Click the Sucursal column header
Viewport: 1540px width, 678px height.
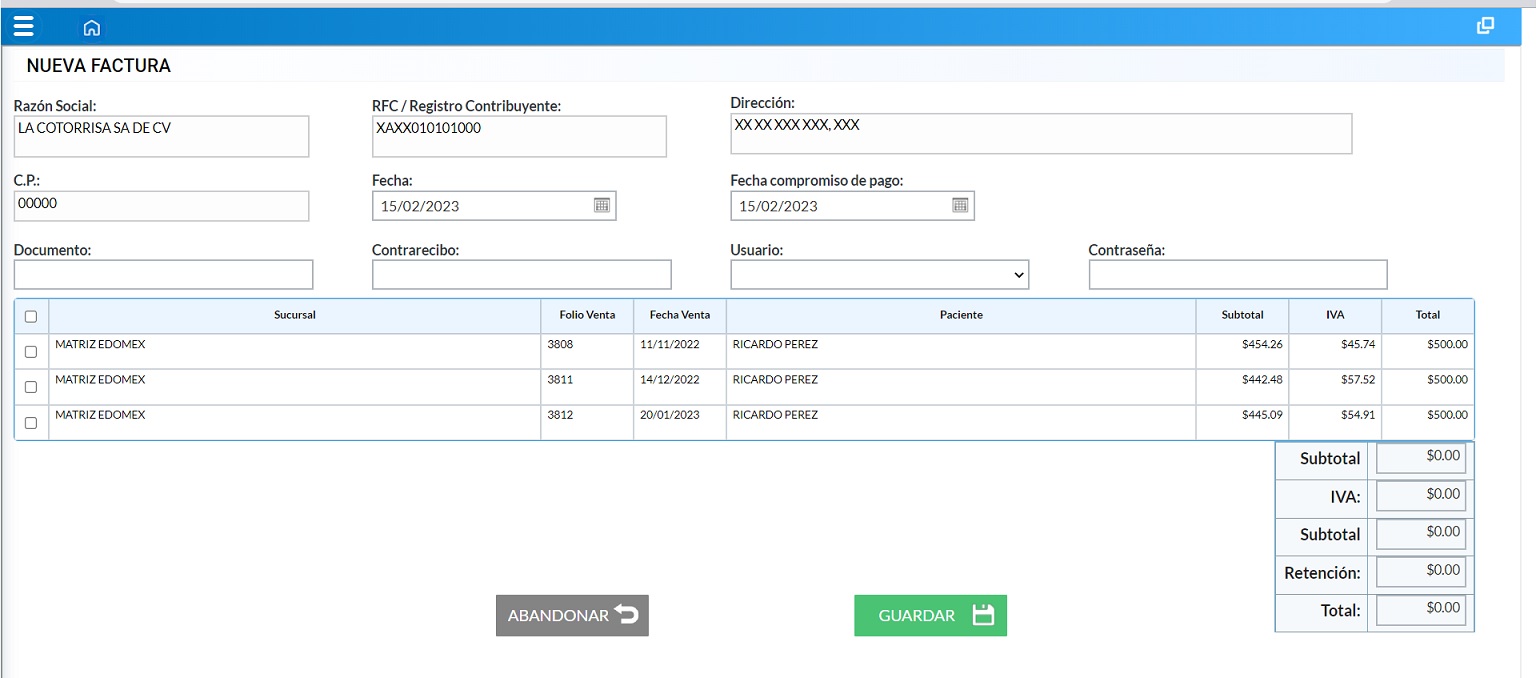pos(295,315)
